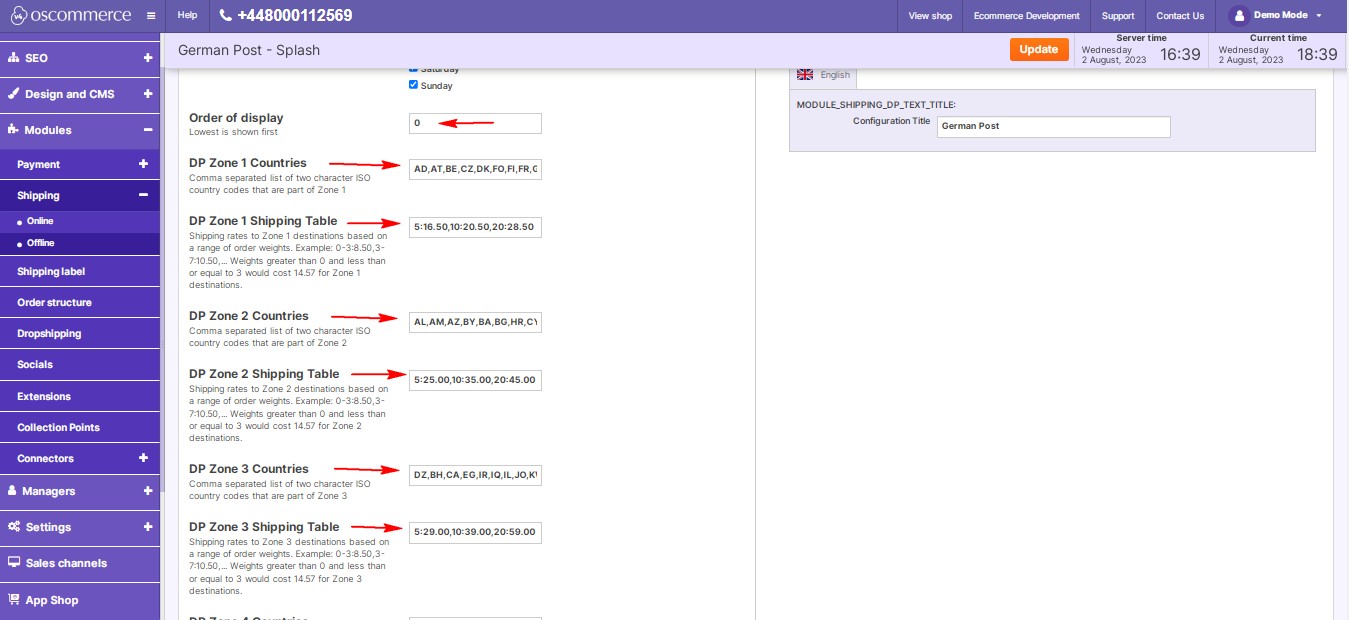This screenshot has height=620, width=1349.
Task: Click the orange Update button
Action: point(1039,49)
